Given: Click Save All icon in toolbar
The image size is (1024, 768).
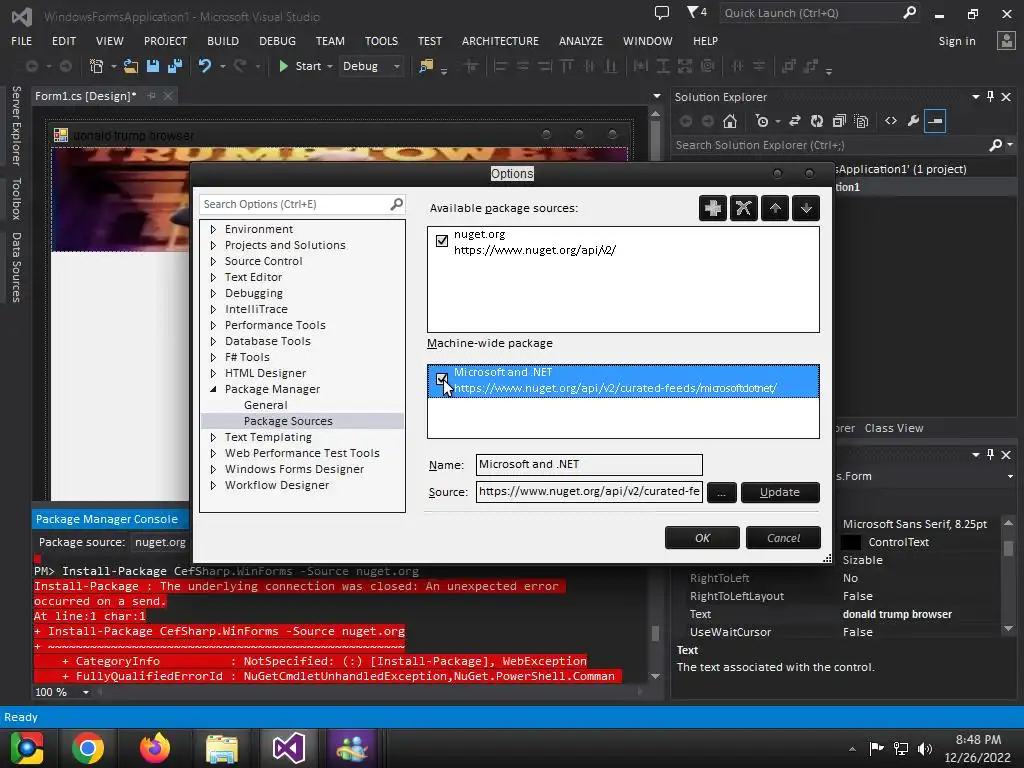Looking at the screenshot, I should pyautogui.click(x=174, y=66).
